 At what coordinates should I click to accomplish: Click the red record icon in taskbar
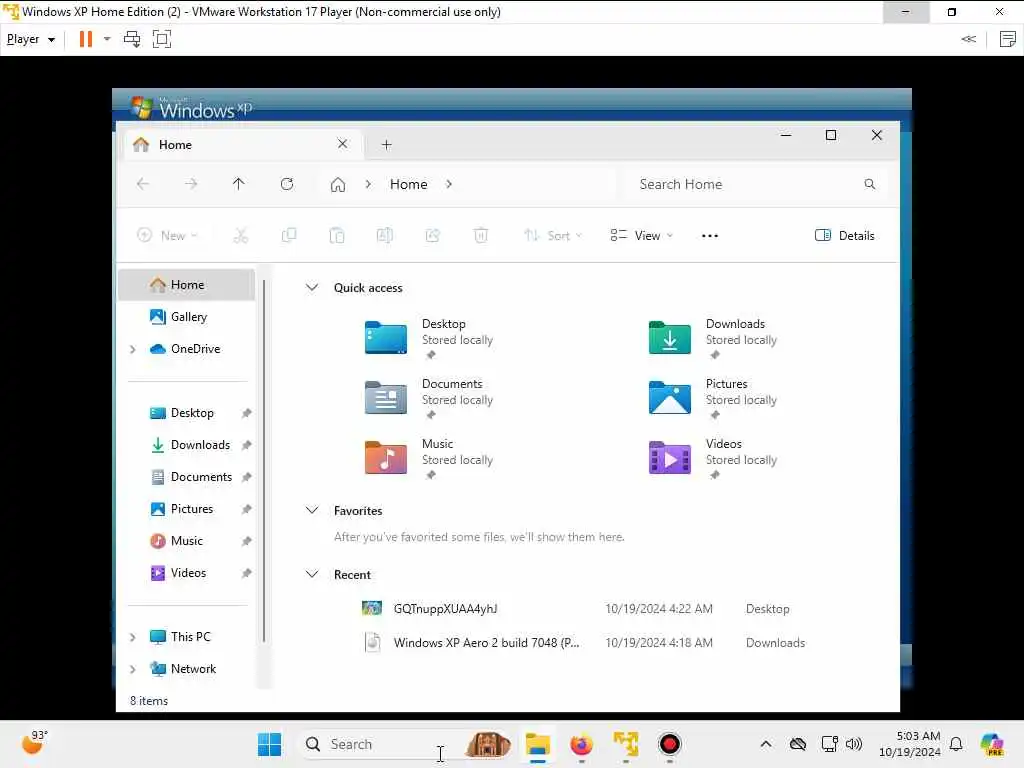pyautogui.click(x=669, y=744)
